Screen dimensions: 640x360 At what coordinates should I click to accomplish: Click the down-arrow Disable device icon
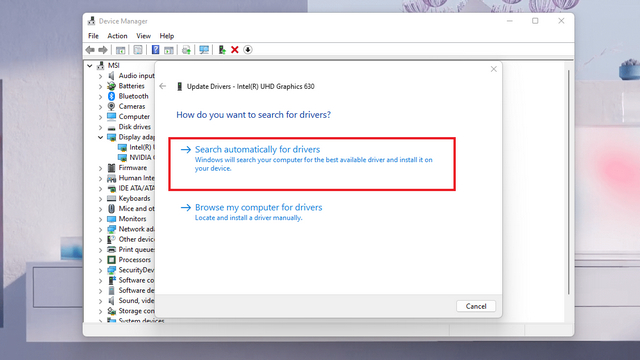[x=248, y=50]
